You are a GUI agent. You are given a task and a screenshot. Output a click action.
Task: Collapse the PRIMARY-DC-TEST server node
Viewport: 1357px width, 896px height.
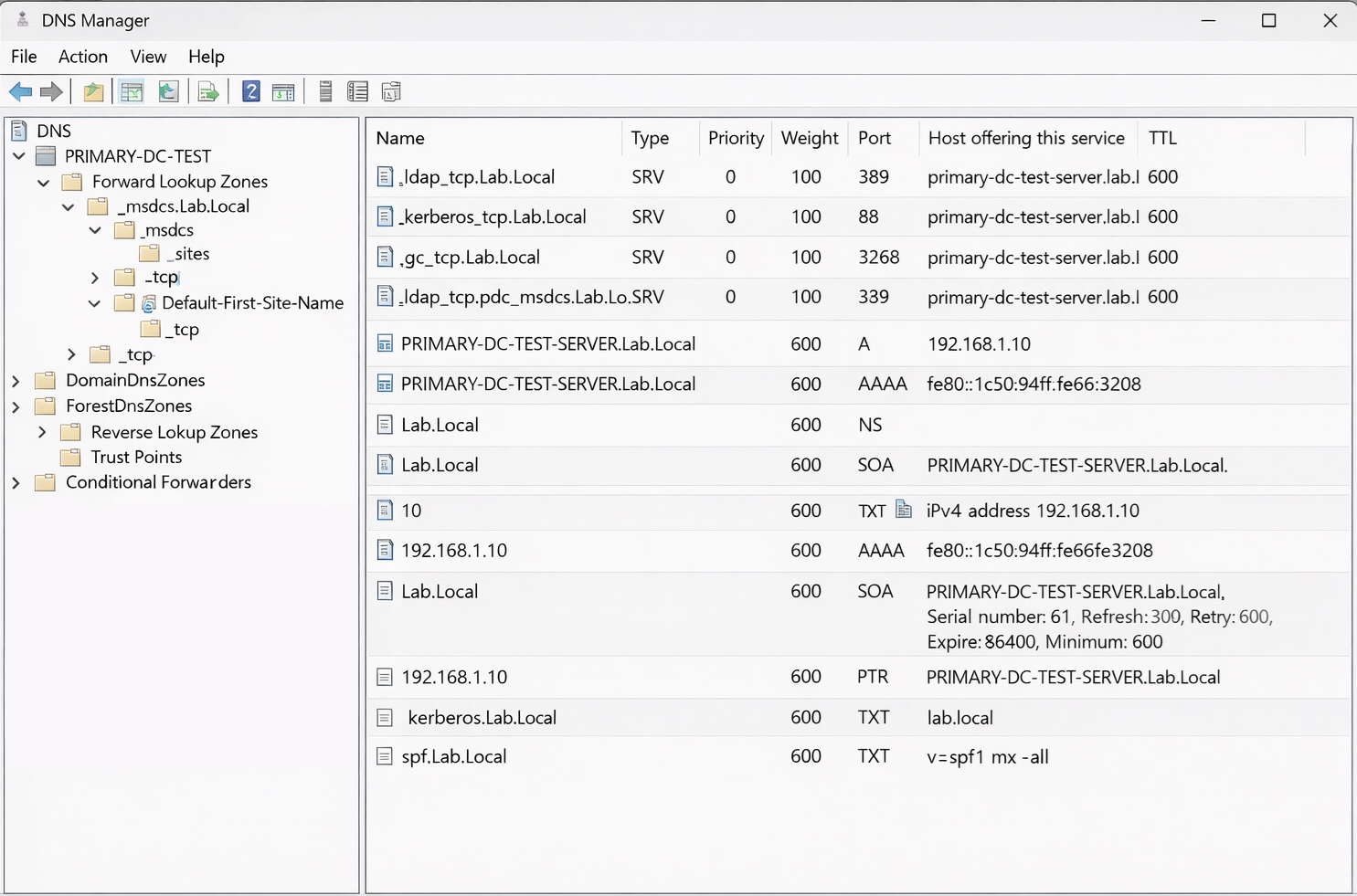click(18, 156)
